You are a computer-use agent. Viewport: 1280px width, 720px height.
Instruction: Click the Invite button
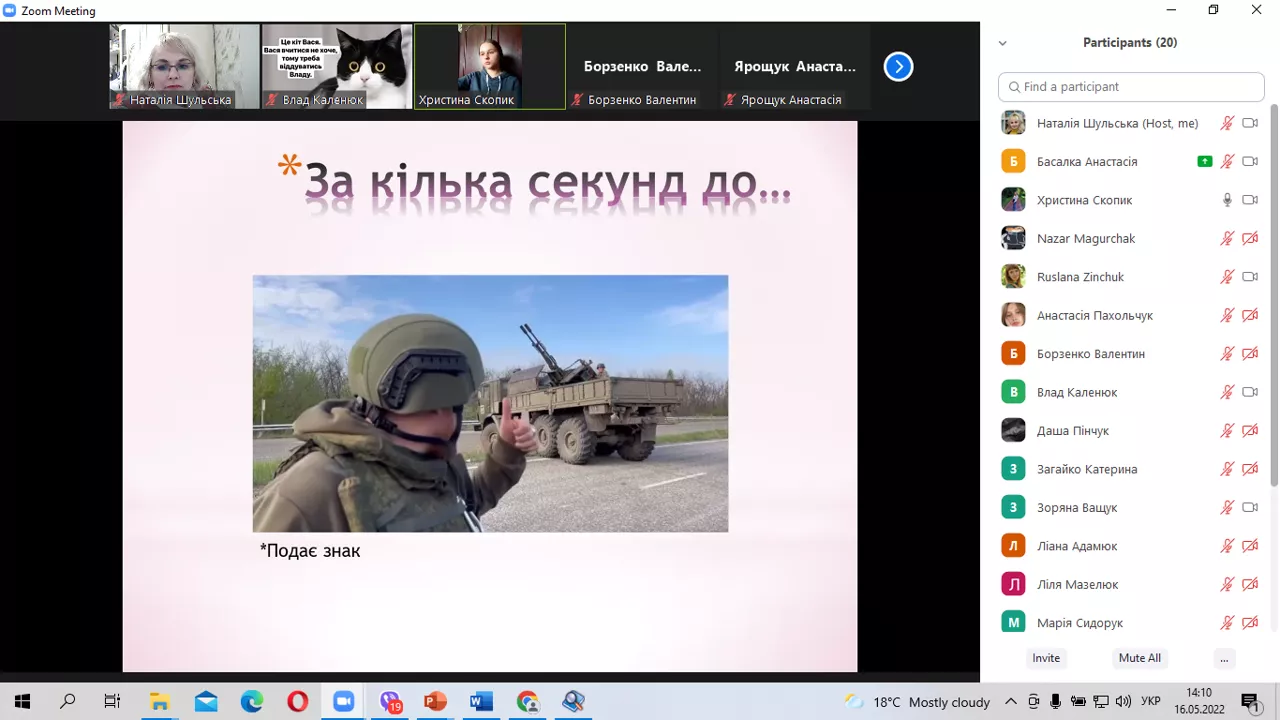coord(1046,658)
